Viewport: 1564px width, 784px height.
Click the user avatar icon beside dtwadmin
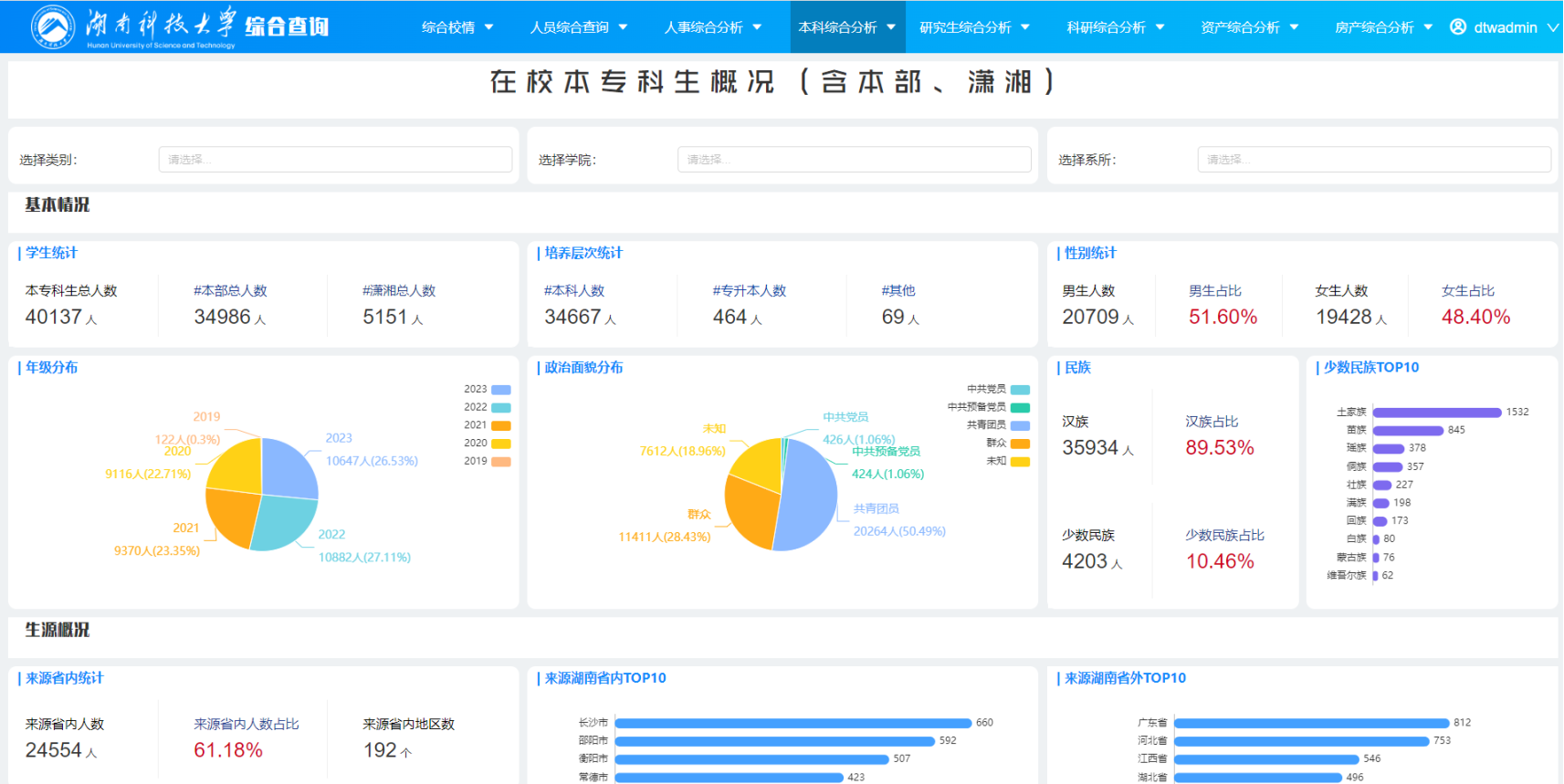coord(1458,27)
